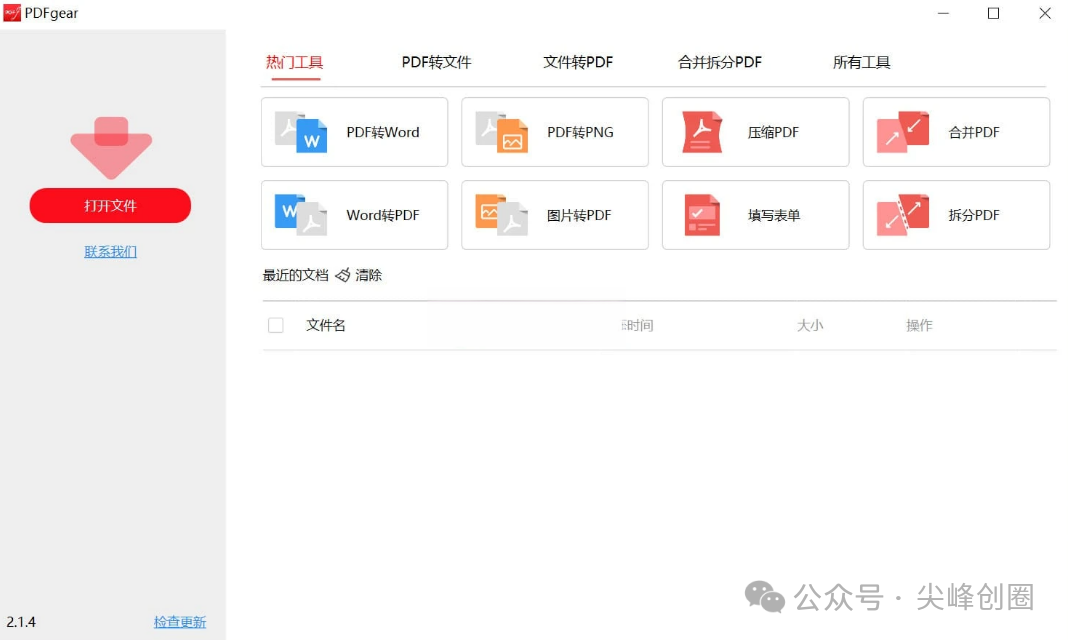Open the 联系我们 link
This screenshot has height=640, width=1068.
[110, 252]
